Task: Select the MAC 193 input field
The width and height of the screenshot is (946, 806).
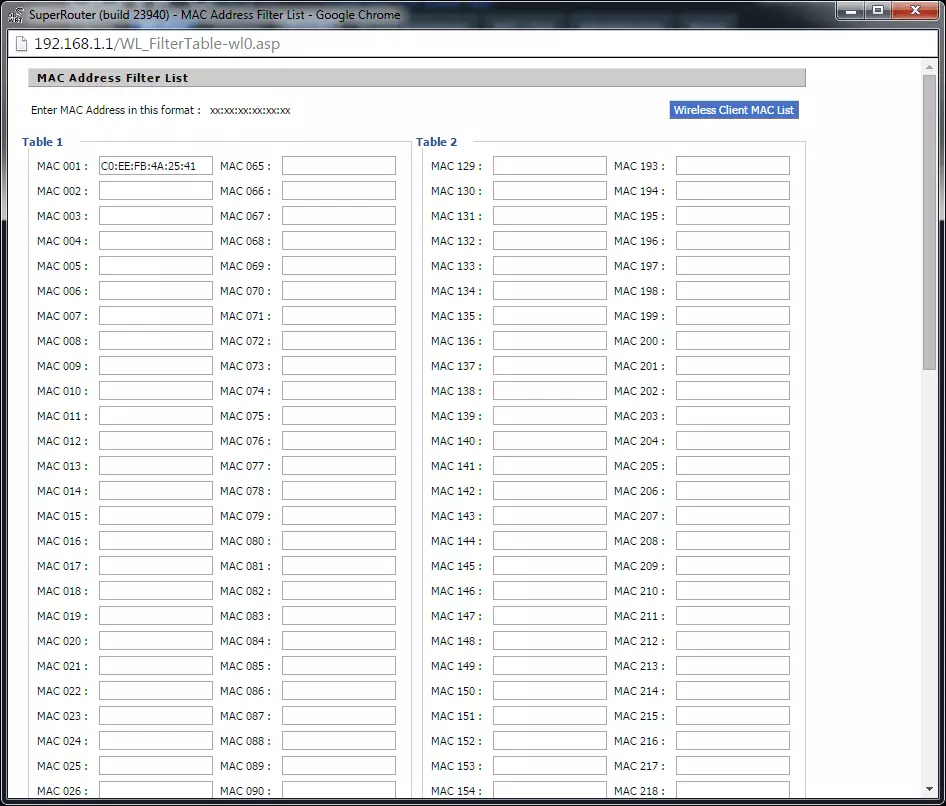Action: pos(732,165)
